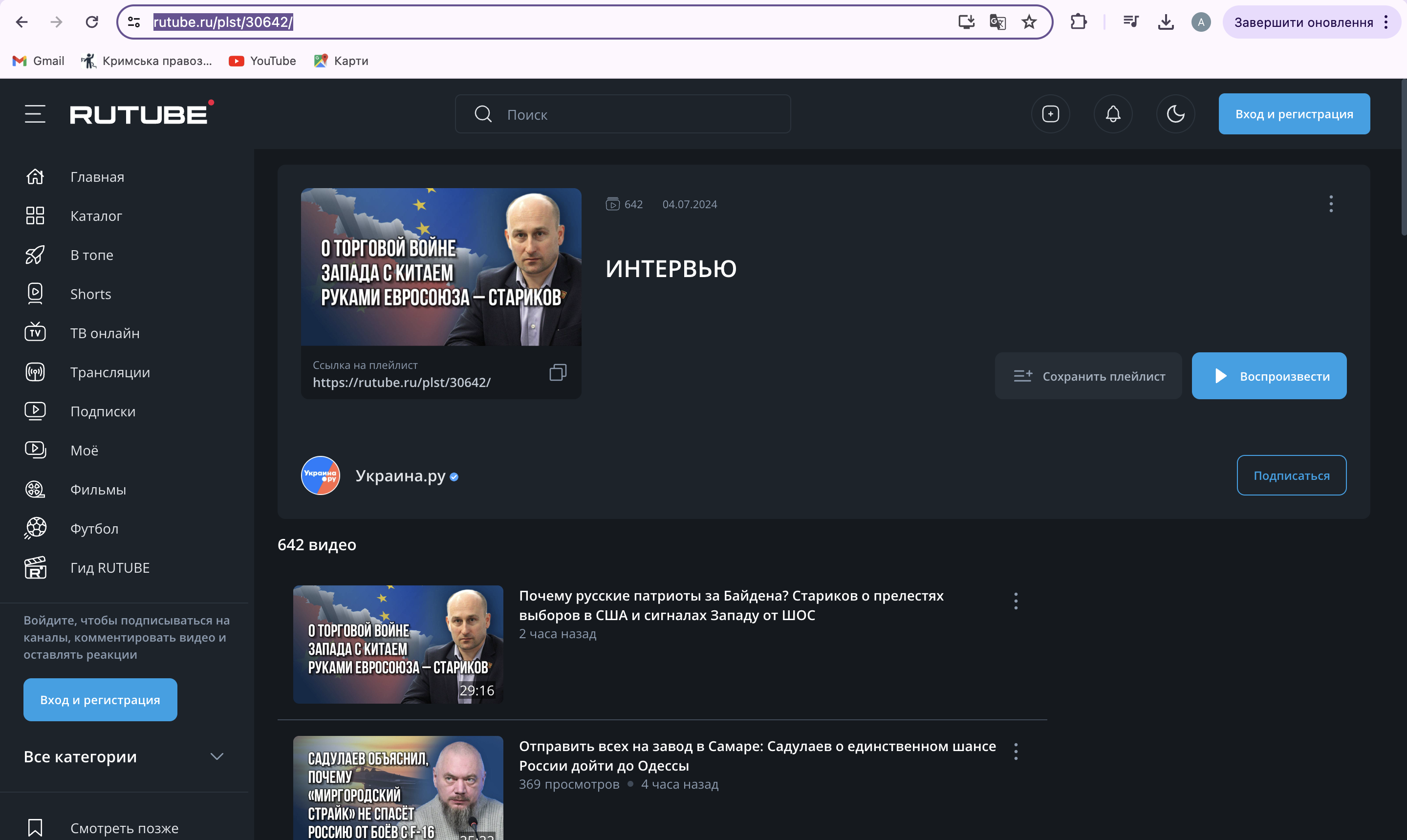Go back in browser history
This screenshot has height=840, width=1407.
pos(22,22)
